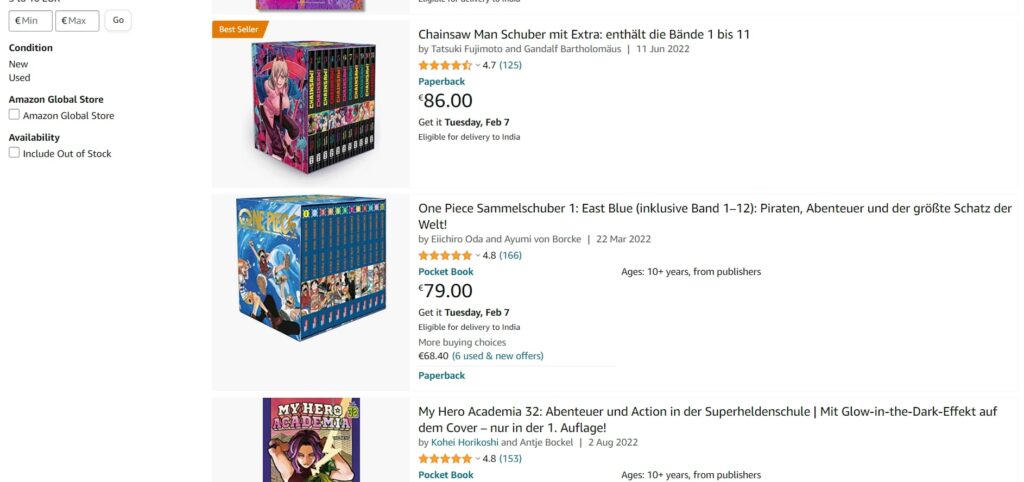The image size is (1024, 482).
Task: Click the One Piece star rating icons
Action: coord(445,255)
